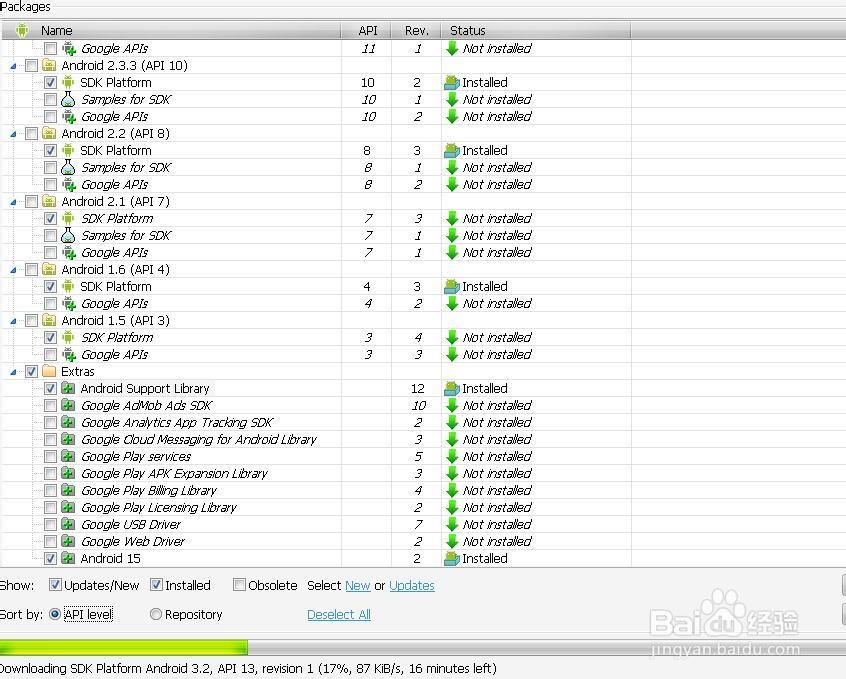Check Google APIs under Android 2.1

50,252
